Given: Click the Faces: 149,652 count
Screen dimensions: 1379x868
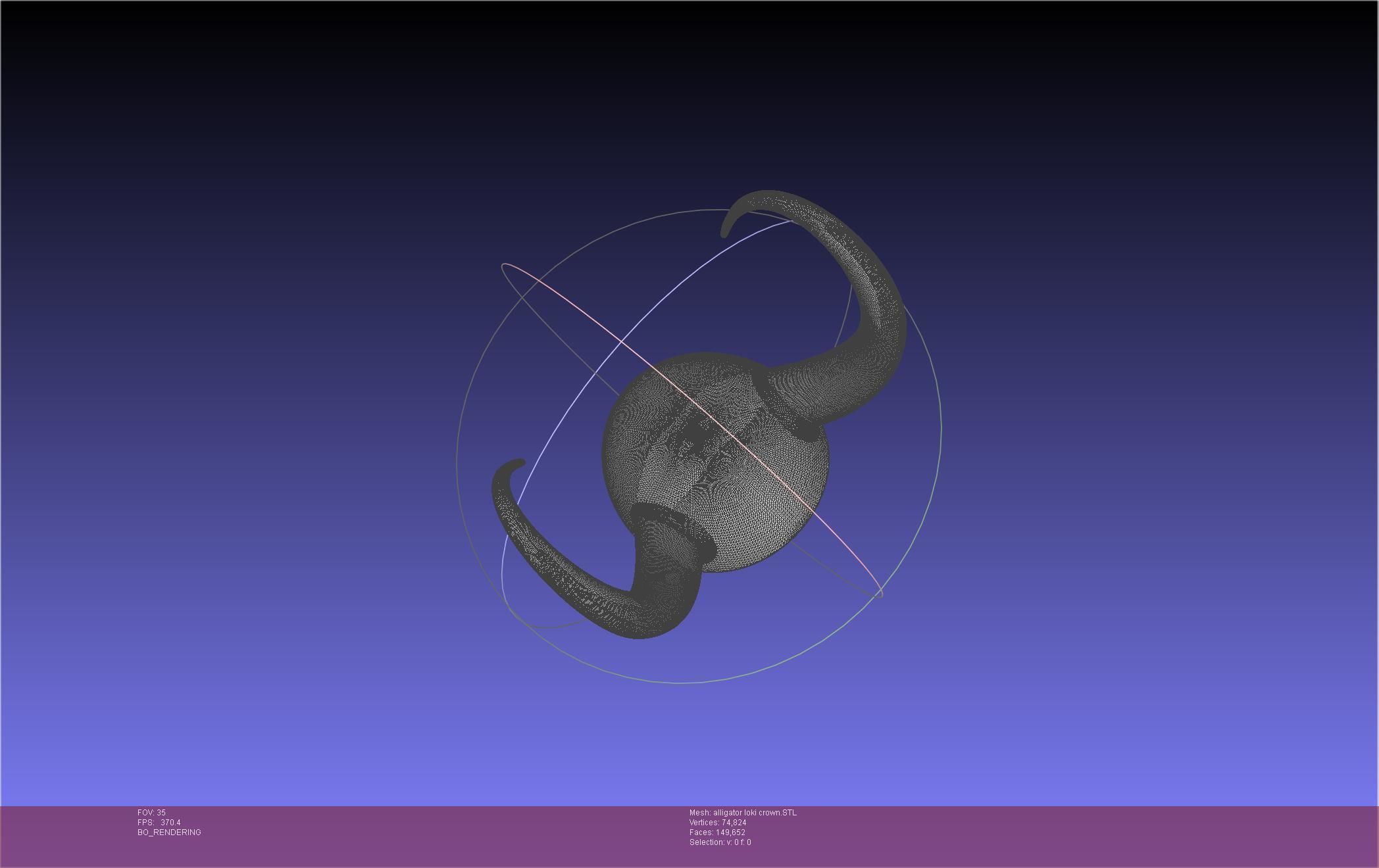Looking at the screenshot, I should tap(717, 832).
